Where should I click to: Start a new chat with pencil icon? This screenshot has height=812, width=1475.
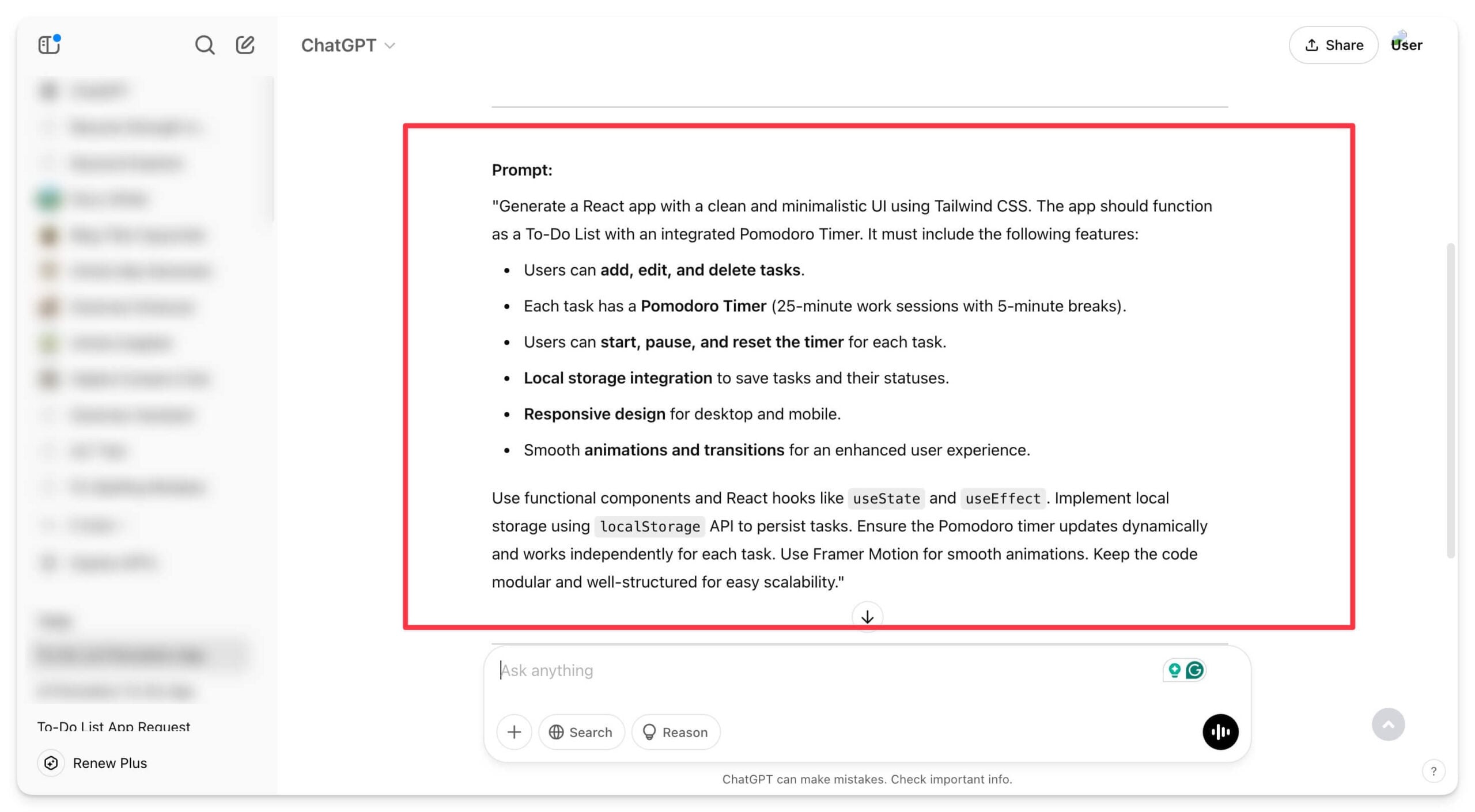[245, 45]
